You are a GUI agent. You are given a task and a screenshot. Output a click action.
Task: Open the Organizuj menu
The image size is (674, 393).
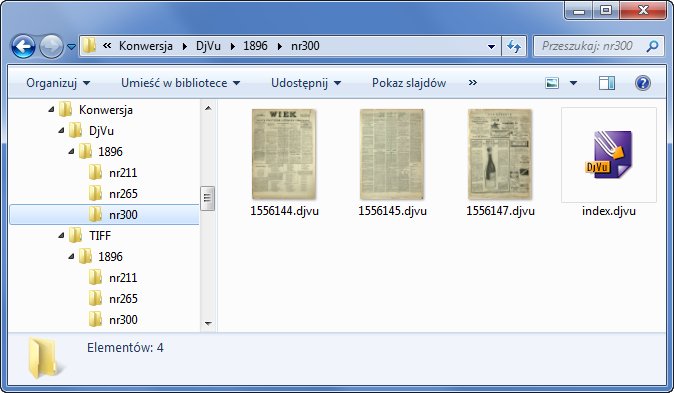tap(58, 83)
